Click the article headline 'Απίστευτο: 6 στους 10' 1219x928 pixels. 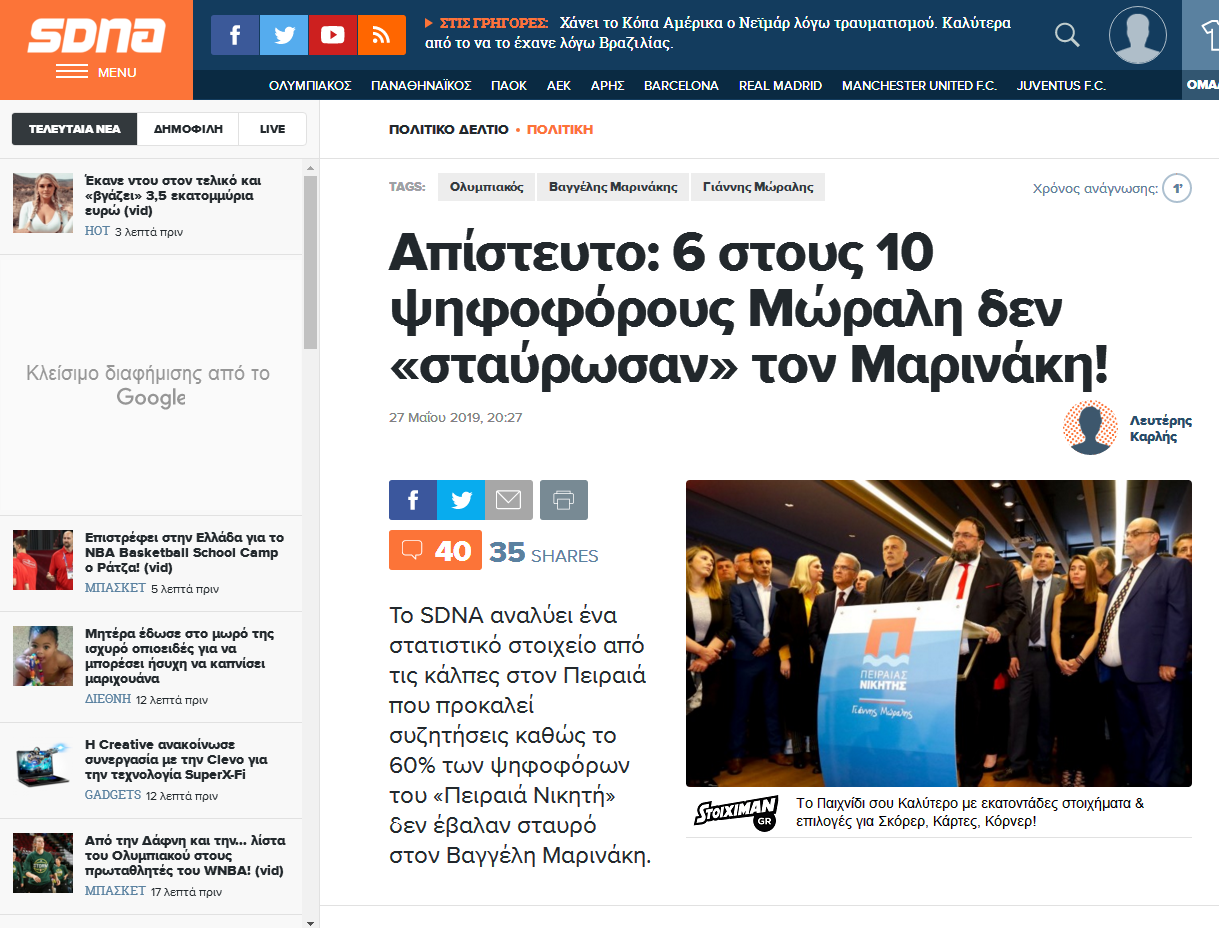(x=750, y=310)
